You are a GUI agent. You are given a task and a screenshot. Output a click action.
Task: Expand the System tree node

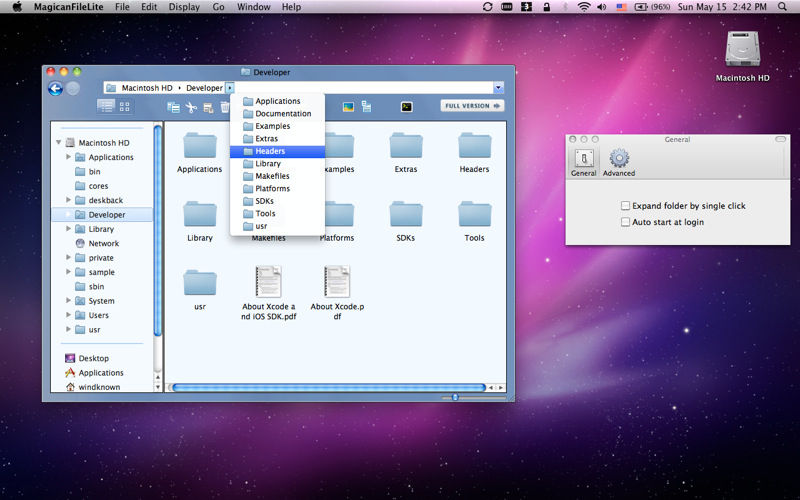click(x=68, y=301)
